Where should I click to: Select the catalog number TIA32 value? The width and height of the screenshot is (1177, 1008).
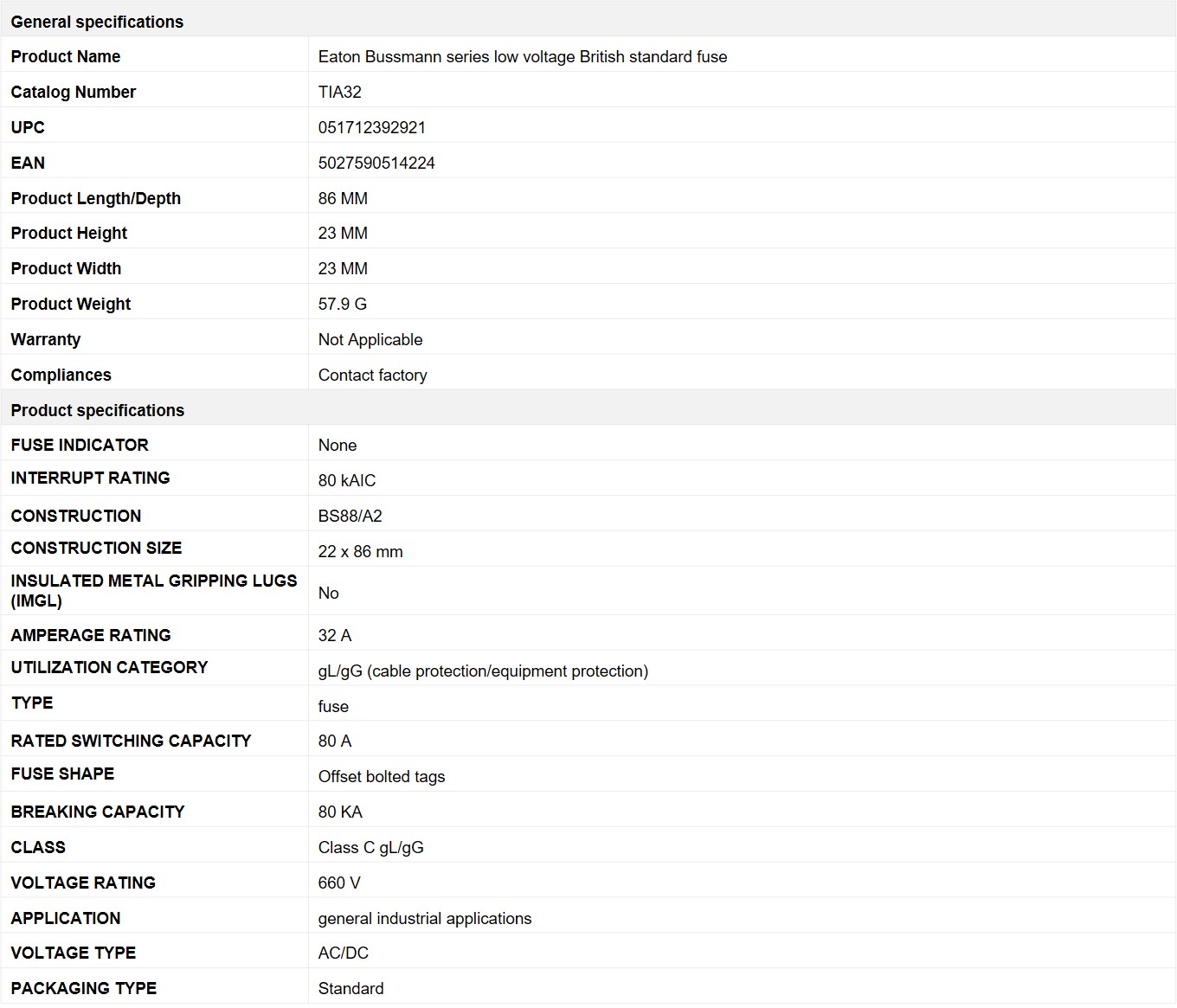click(x=339, y=92)
